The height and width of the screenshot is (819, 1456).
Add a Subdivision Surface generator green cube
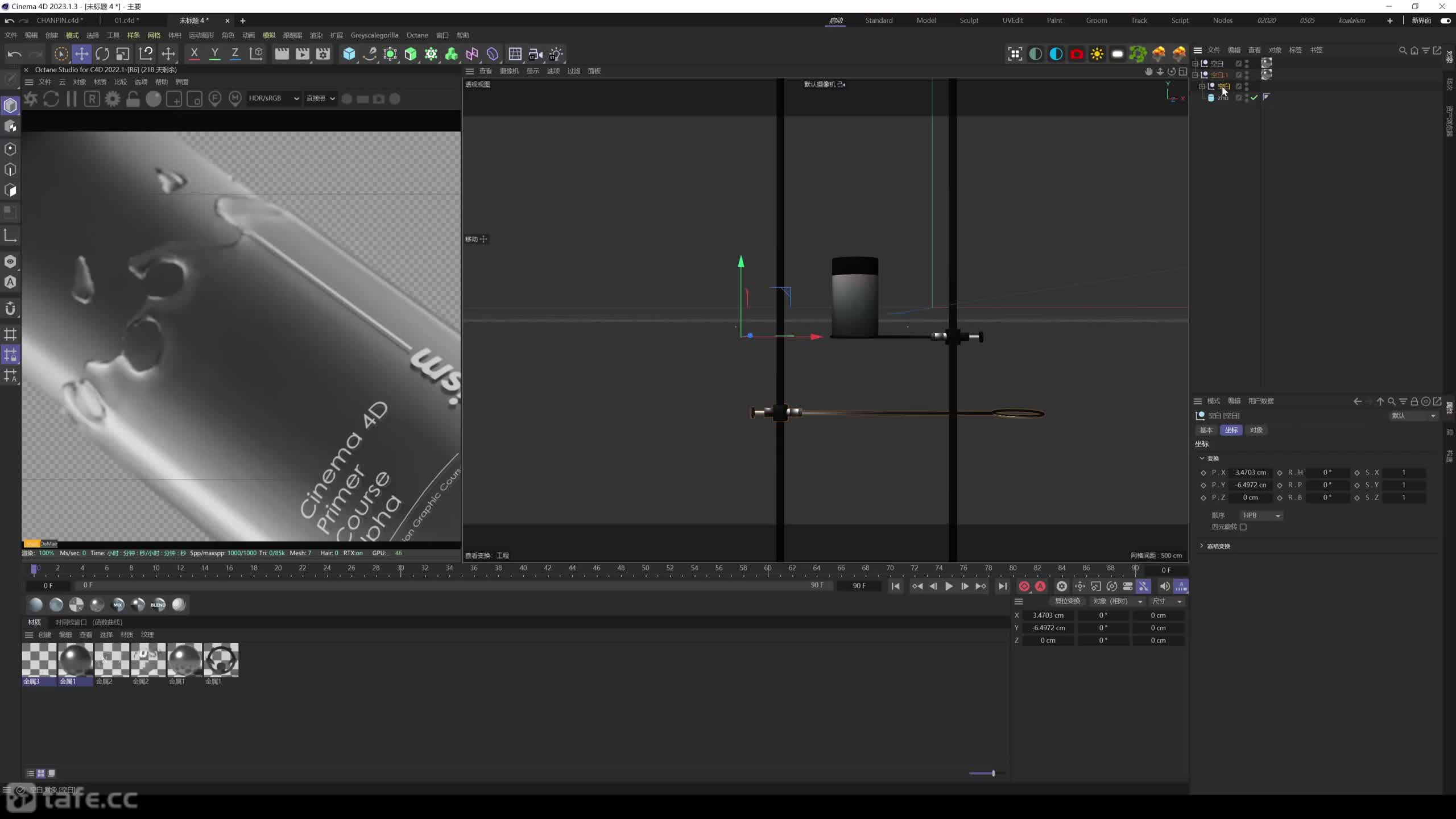coord(411,54)
